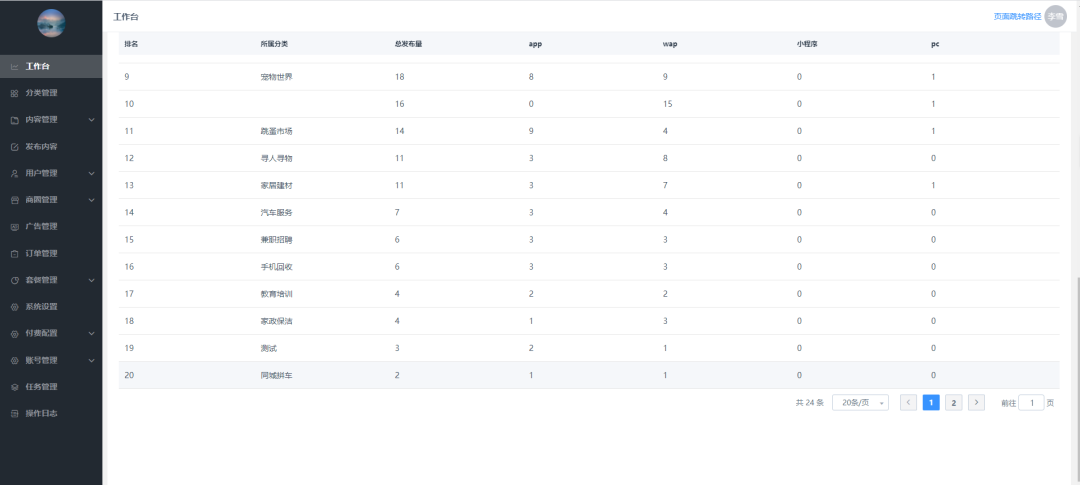Screen dimensions: 1080x485
Task: Go to next page with right arrow
Action: (x=976, y=403)
